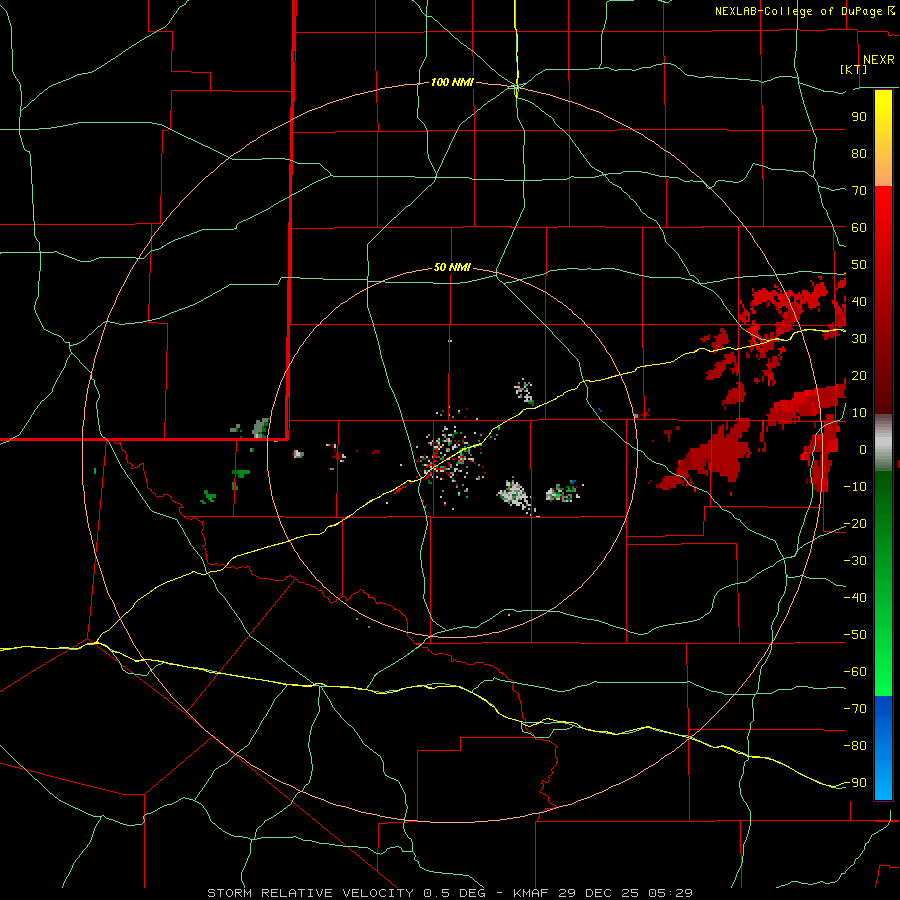
Task: Click the NEXR label above the color scale
Action: click(879, 60)
